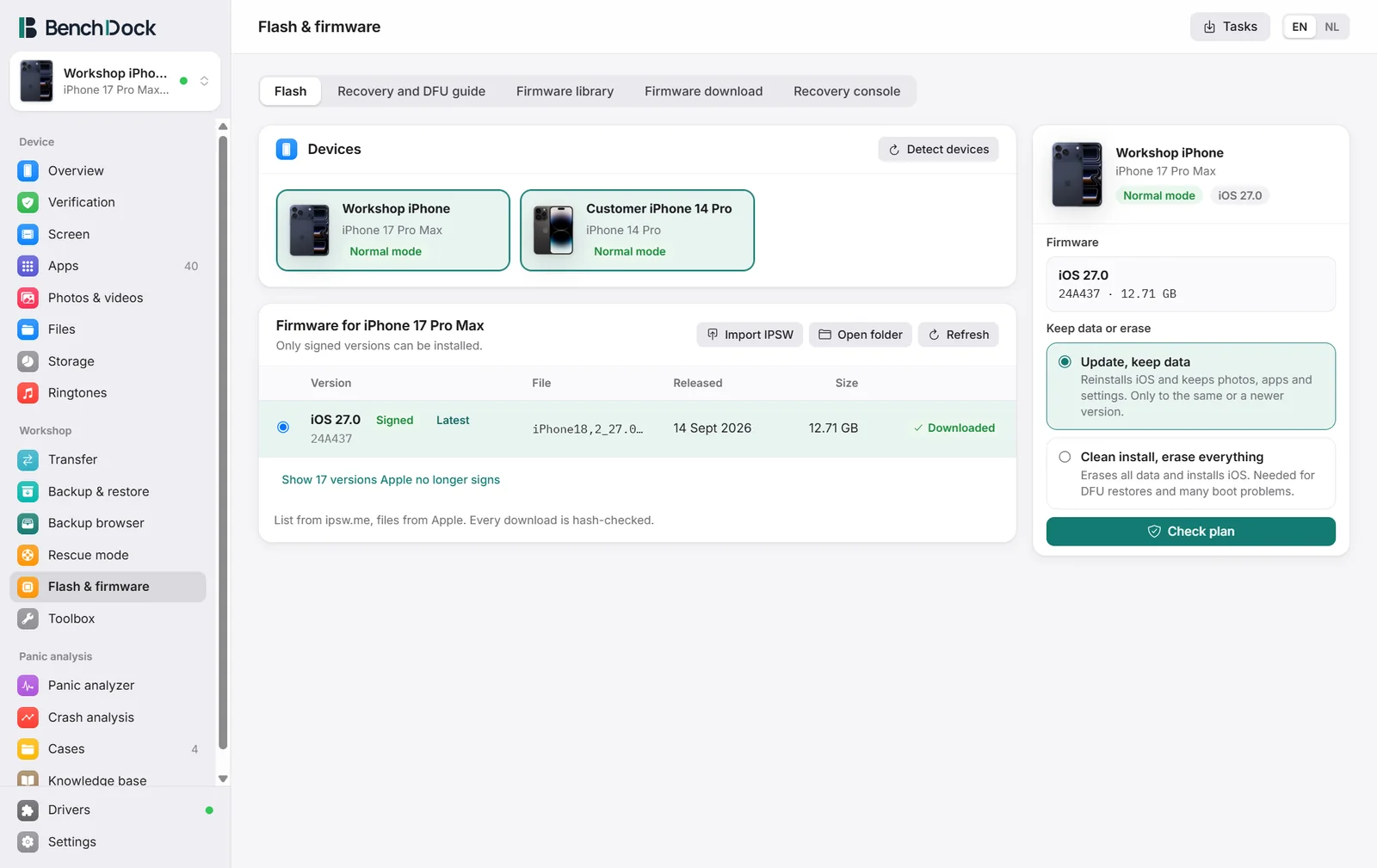Image resolution: width=1377 pixels, height=868 pixels.
Task: Open the Toolbox wrench icon
Action: 28,619
